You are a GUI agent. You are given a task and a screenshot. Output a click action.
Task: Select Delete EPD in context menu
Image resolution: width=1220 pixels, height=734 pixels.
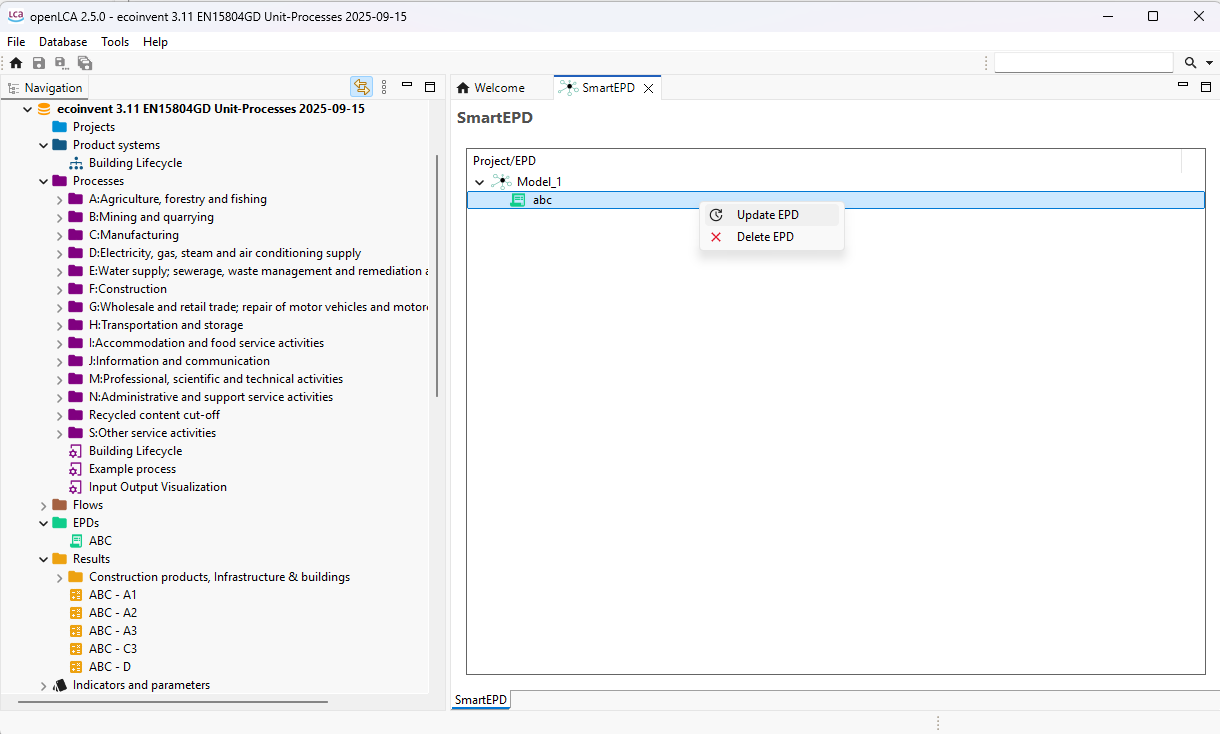click(x=765, y=237)
